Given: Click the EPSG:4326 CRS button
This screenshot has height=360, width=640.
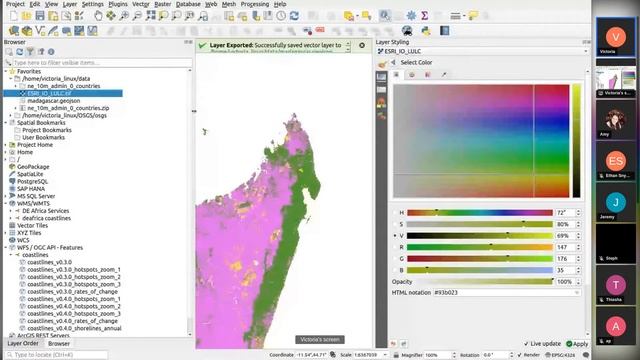Looking at the screenshot, I should point(561,355).
